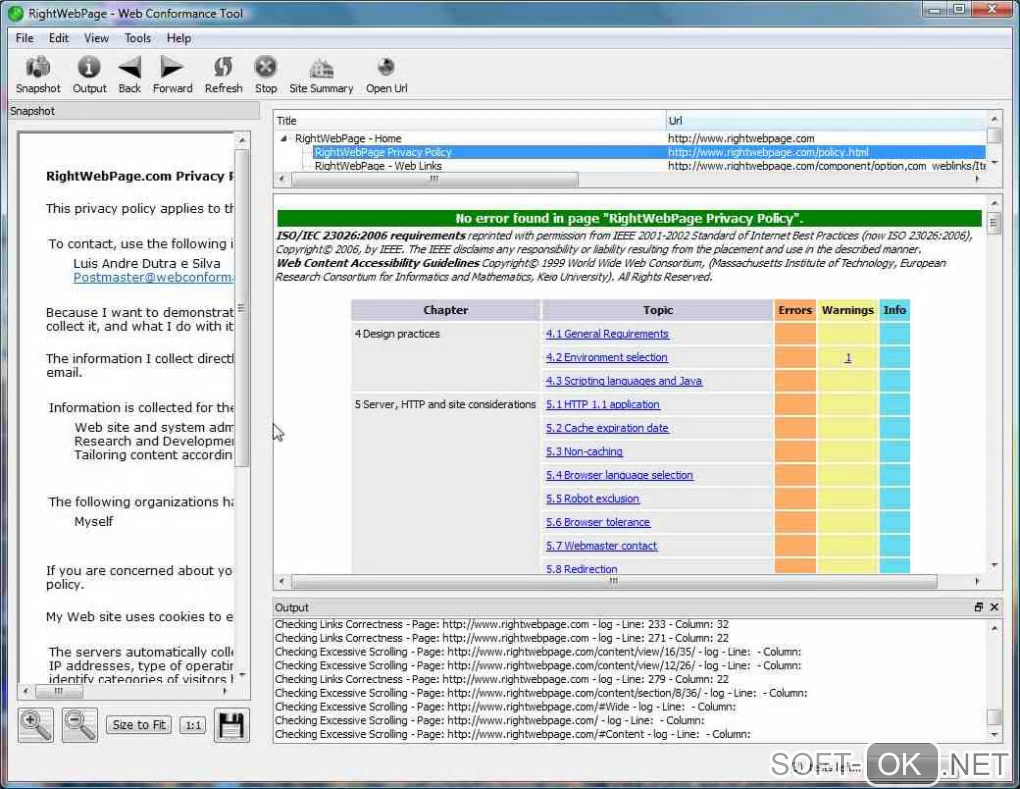Viewport: 1020px width, 789px height.
Task: Collapse the RightWebPage - Home tree node
Action: click(x=285, y=139)
